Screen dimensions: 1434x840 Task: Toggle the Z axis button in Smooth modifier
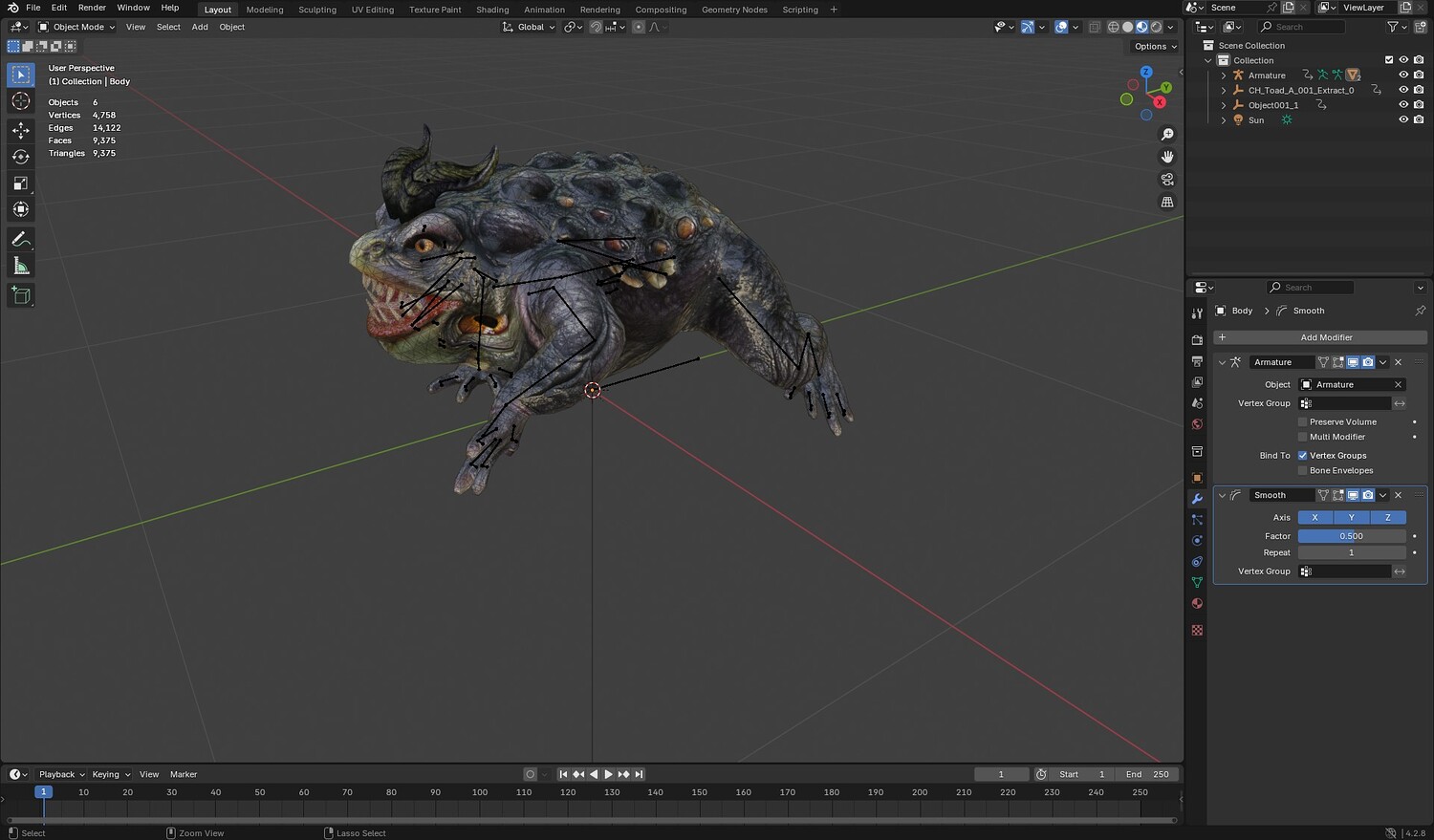(x=1387, y=518)
